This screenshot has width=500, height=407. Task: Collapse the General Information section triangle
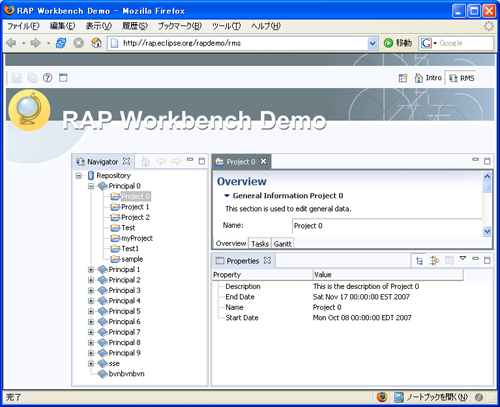(x=227, y=196)
